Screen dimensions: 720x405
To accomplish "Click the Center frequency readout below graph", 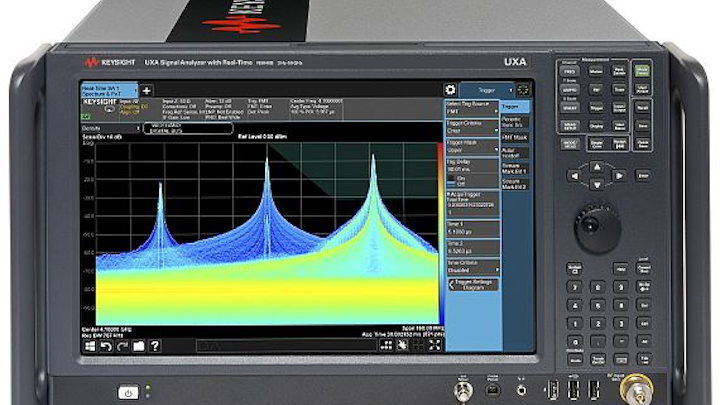I will click(x=107, y=330).
